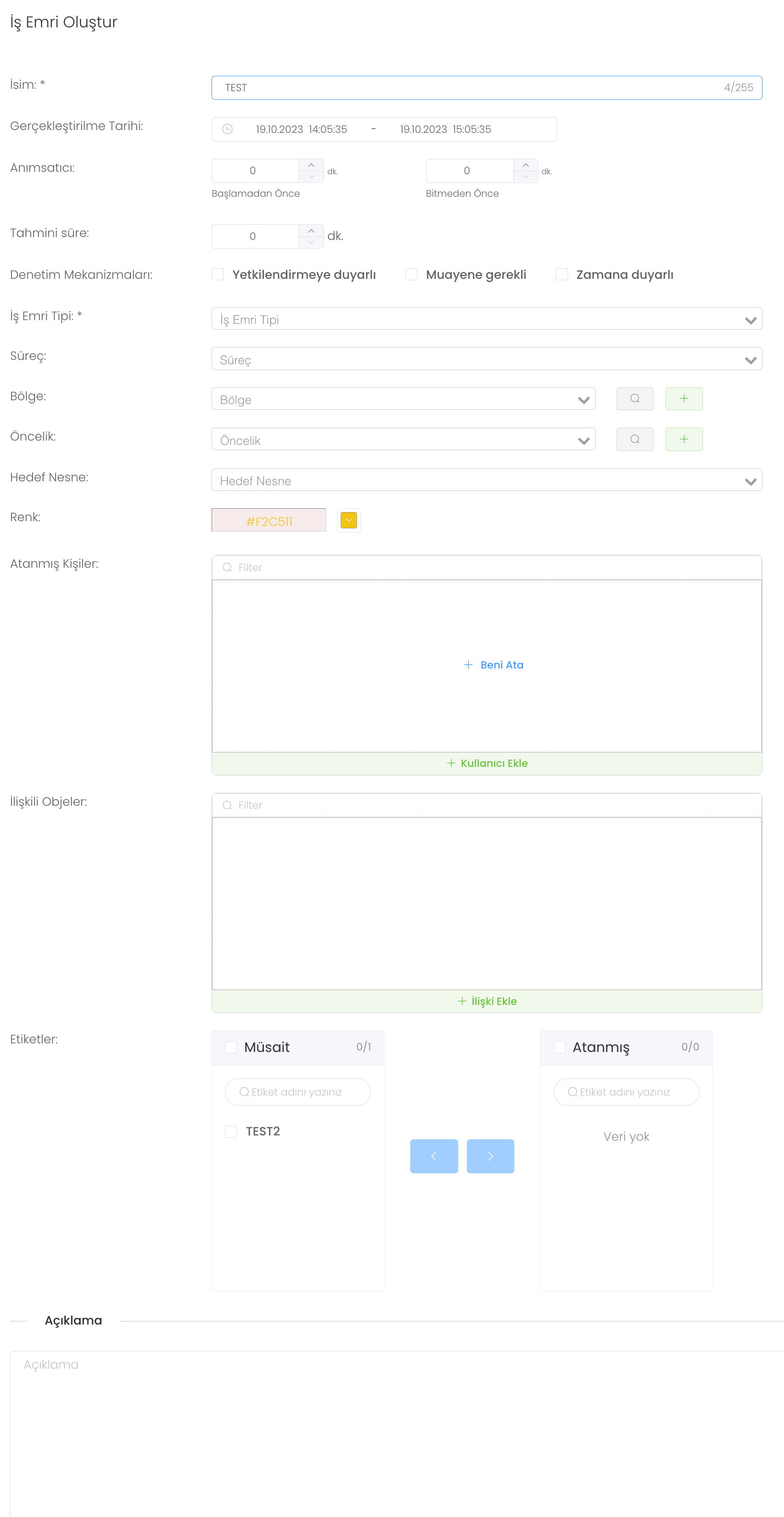Enable Yetkilendirmeye duyarlı checkbox
This screenshot has width=784, height=1517.
(x=218, y=275)
